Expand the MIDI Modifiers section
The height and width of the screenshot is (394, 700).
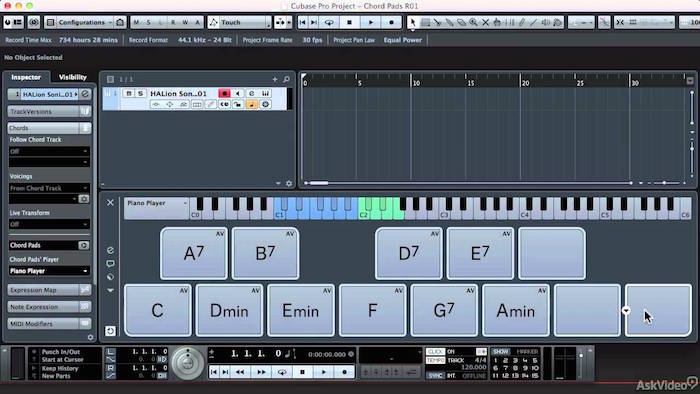point(49,323)
